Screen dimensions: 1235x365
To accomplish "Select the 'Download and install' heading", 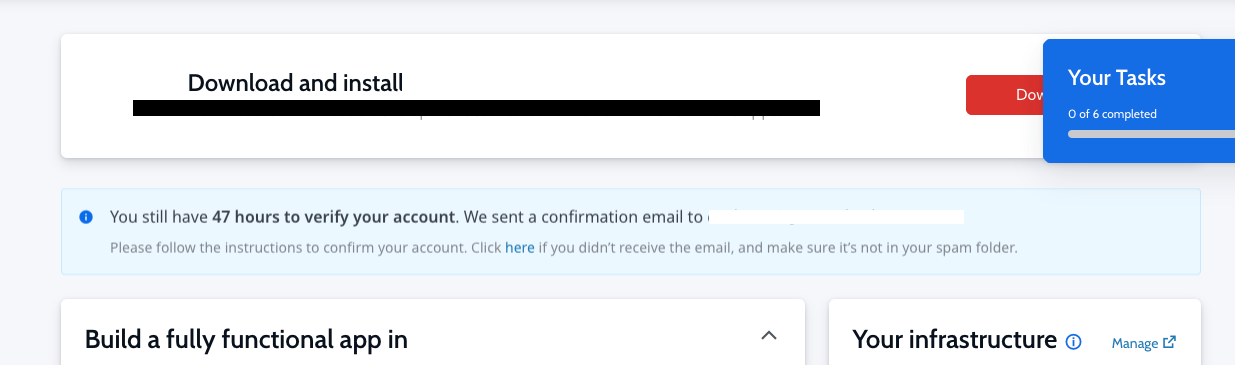I will (x=296, y=83).
